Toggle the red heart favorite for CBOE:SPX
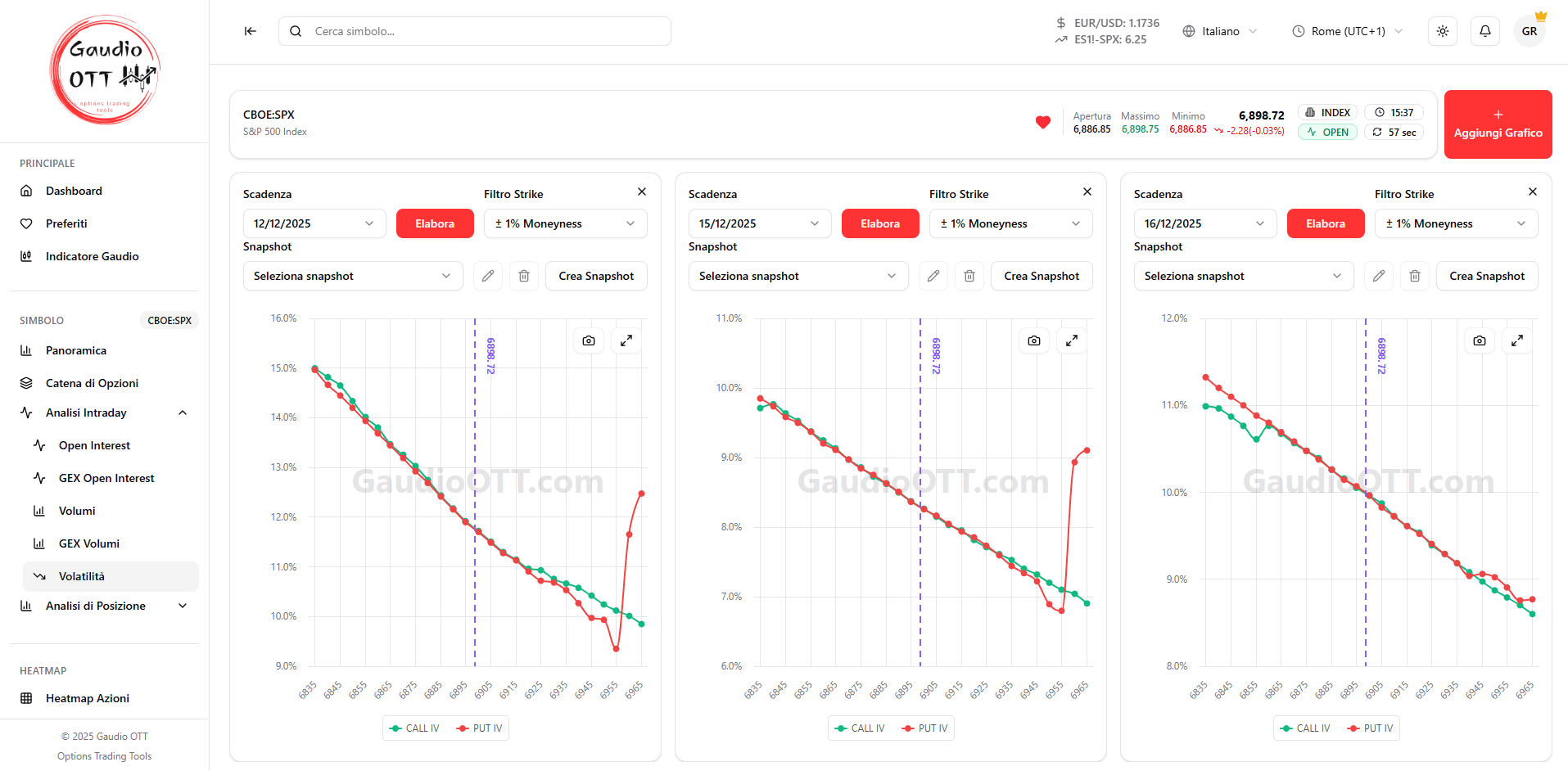The height and width of the screenshot is (771, 1568). click(1042, 123)
